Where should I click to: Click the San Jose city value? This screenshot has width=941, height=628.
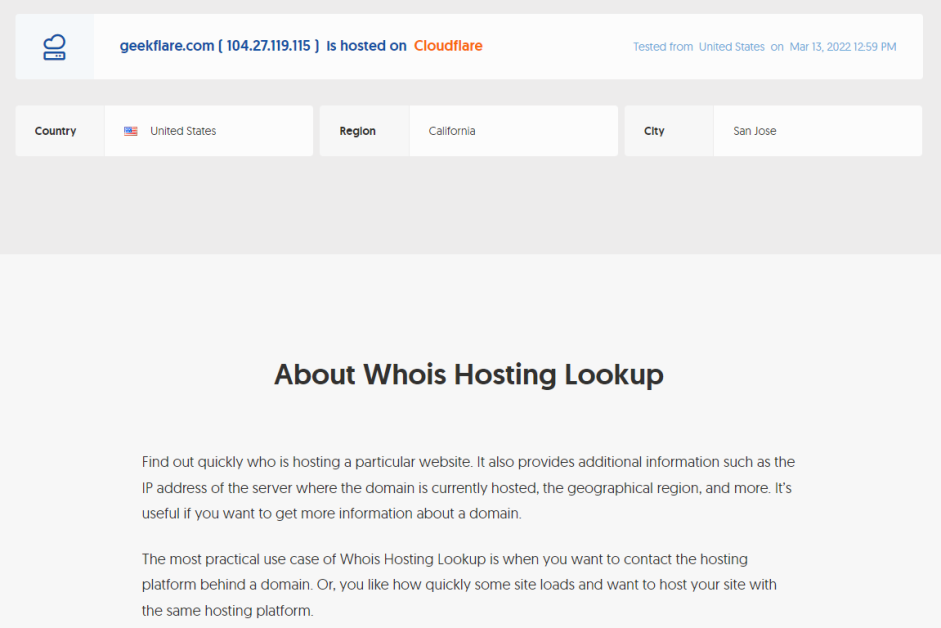754,131
